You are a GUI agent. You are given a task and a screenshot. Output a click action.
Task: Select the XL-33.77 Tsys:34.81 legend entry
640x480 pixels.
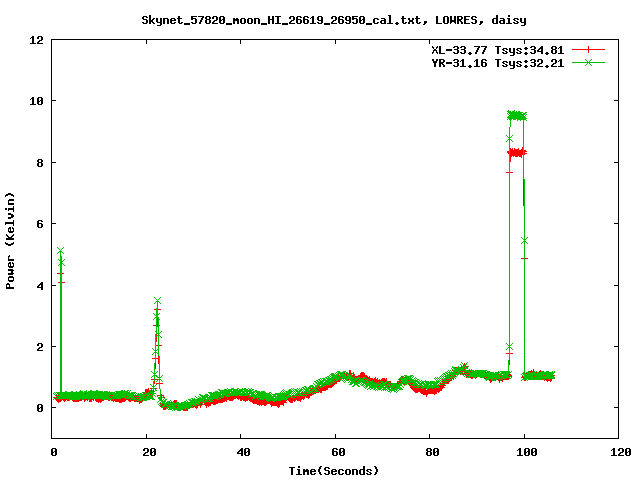tap(498, 50)
